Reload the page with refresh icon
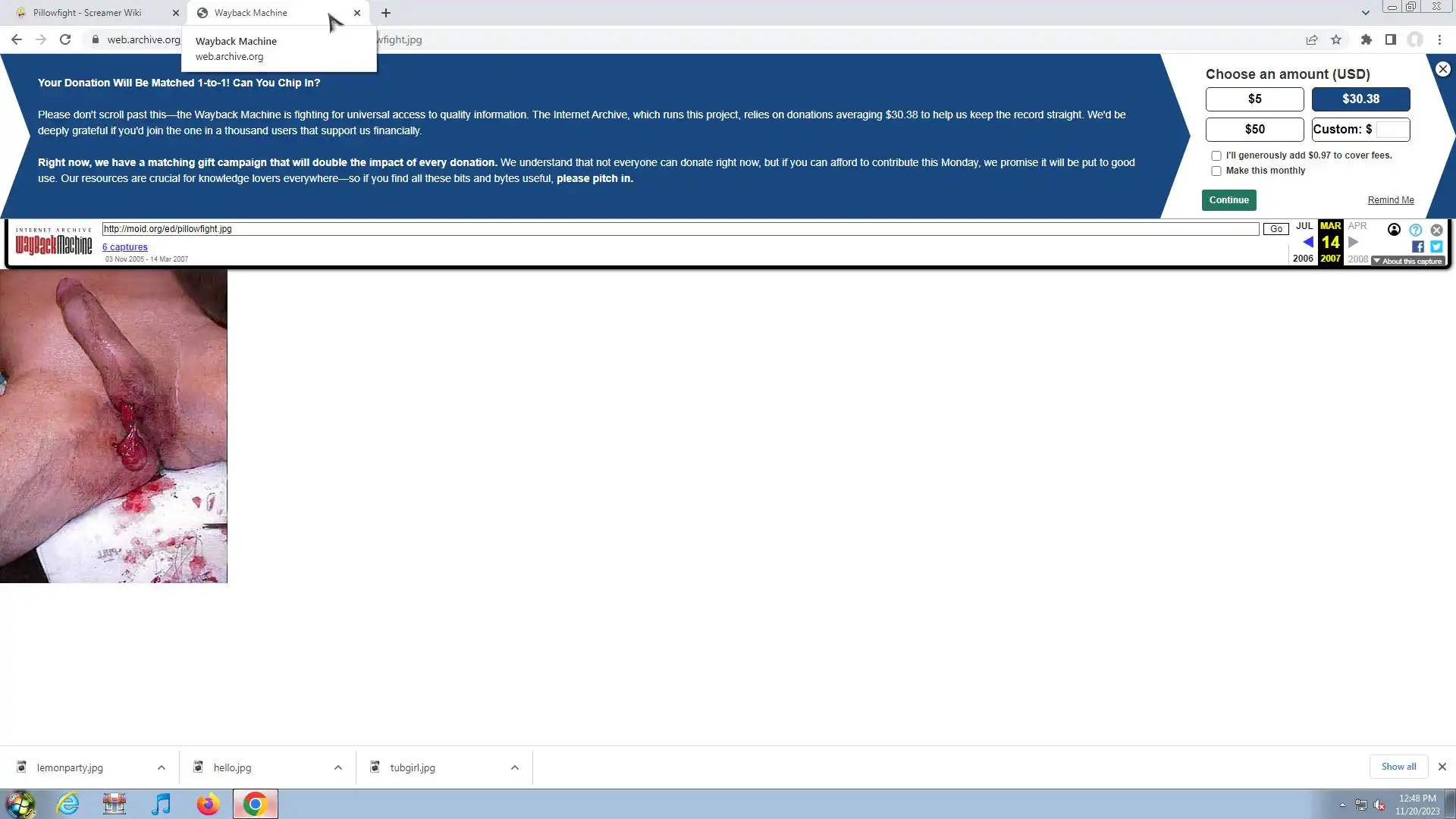 click(x=65, y=40)
